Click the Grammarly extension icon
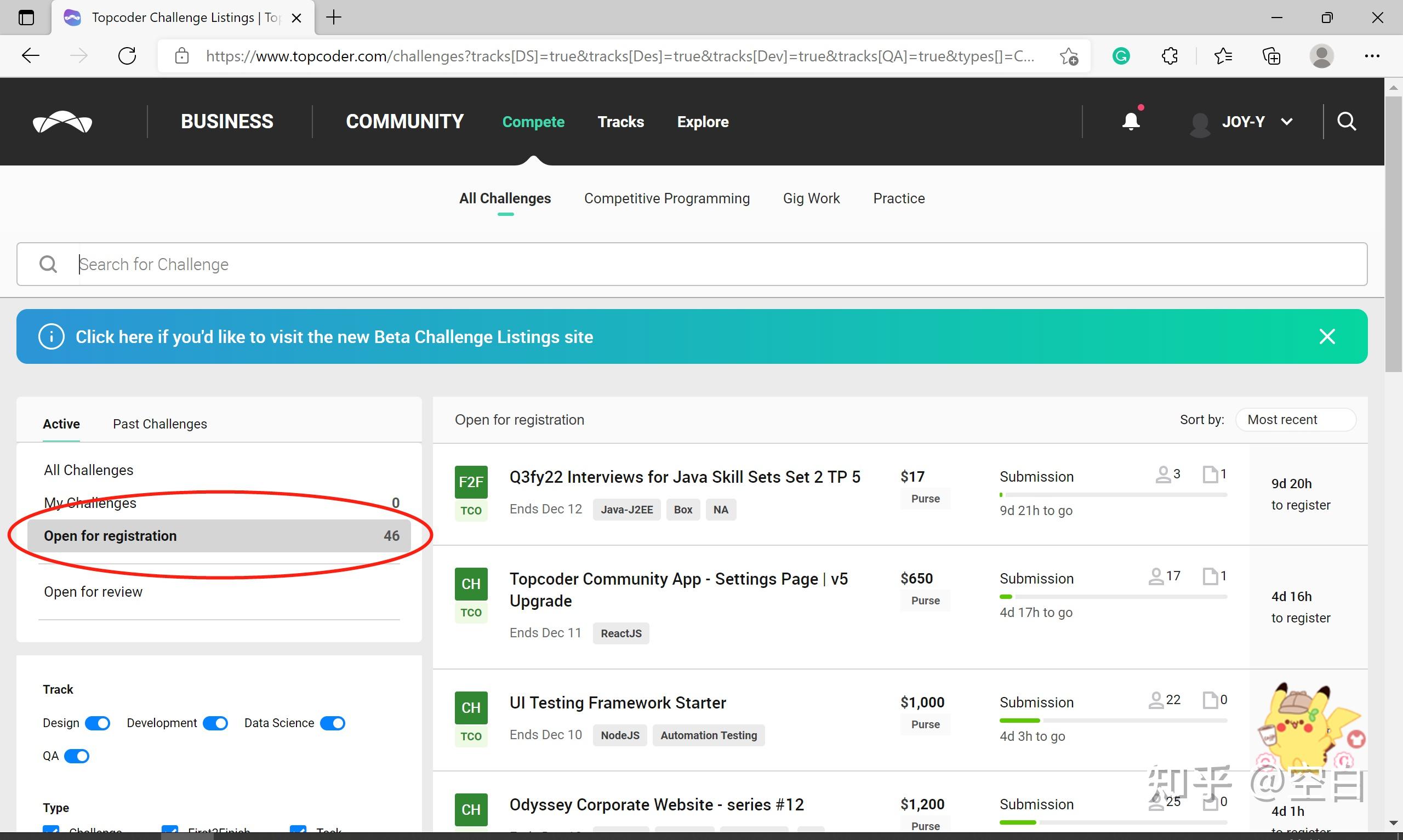This screenshot has height=840, width=1403. click(x=1121, y=56)
